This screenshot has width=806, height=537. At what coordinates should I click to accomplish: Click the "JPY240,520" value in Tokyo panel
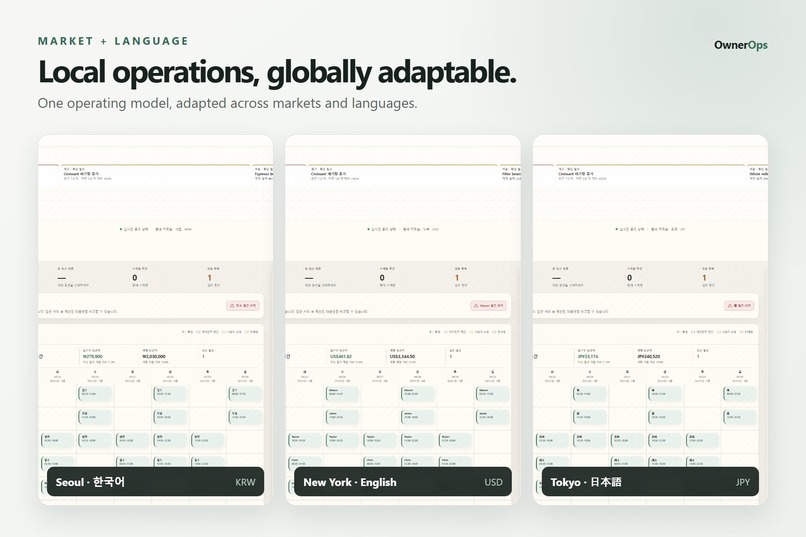point(649,356)
